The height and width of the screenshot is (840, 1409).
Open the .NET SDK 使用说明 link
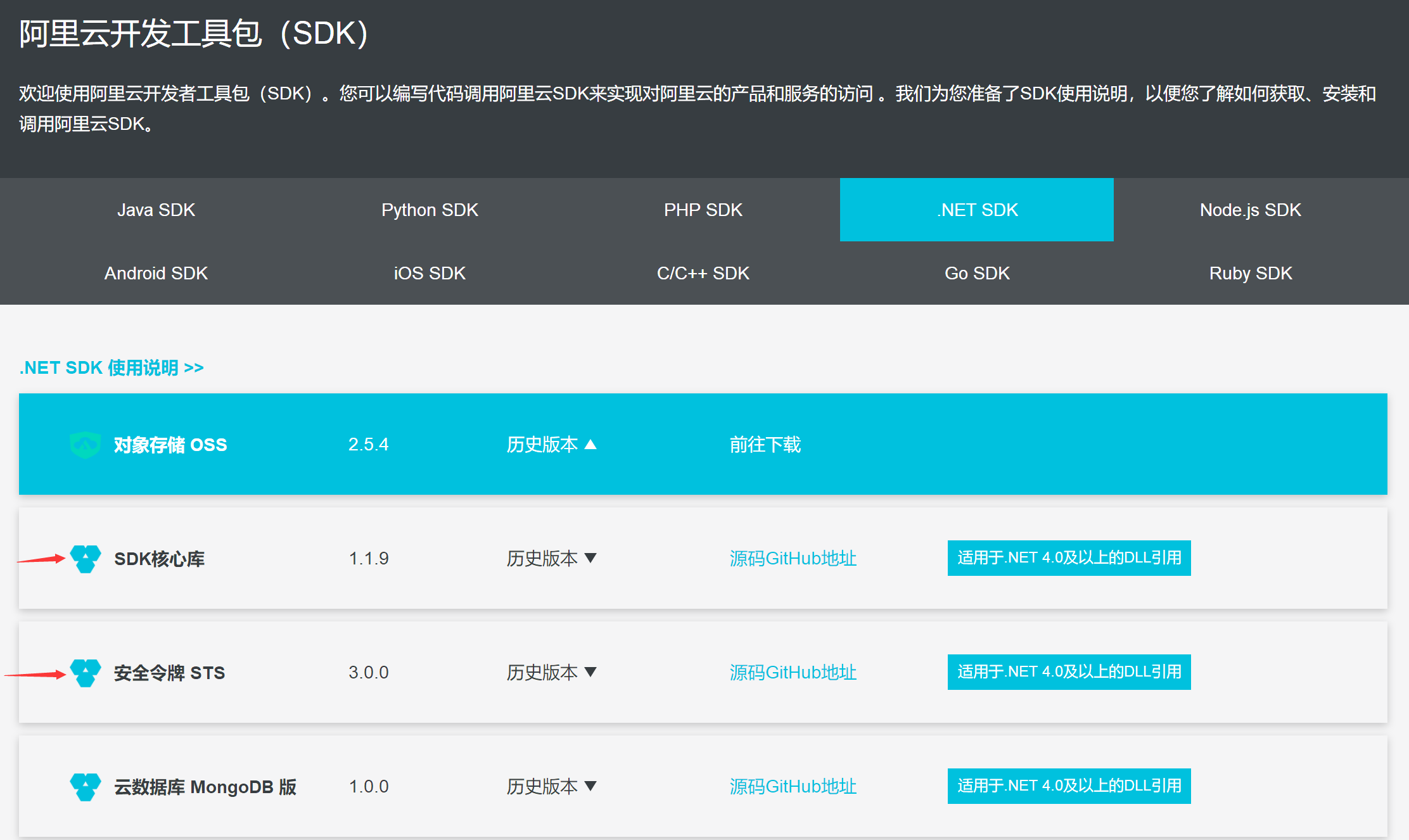pyautogui.click(x=112, y=367)
